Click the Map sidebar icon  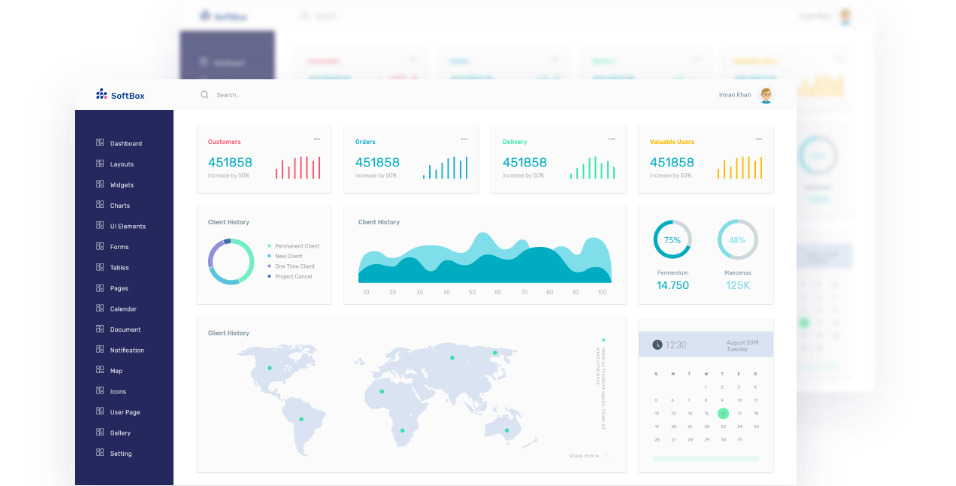pos(100,370)
